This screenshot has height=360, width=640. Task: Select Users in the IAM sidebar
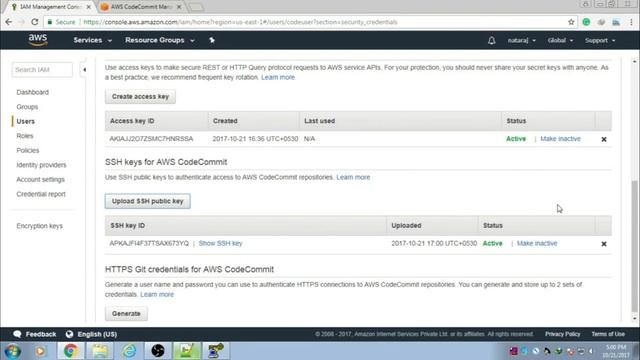coord(26,121)
